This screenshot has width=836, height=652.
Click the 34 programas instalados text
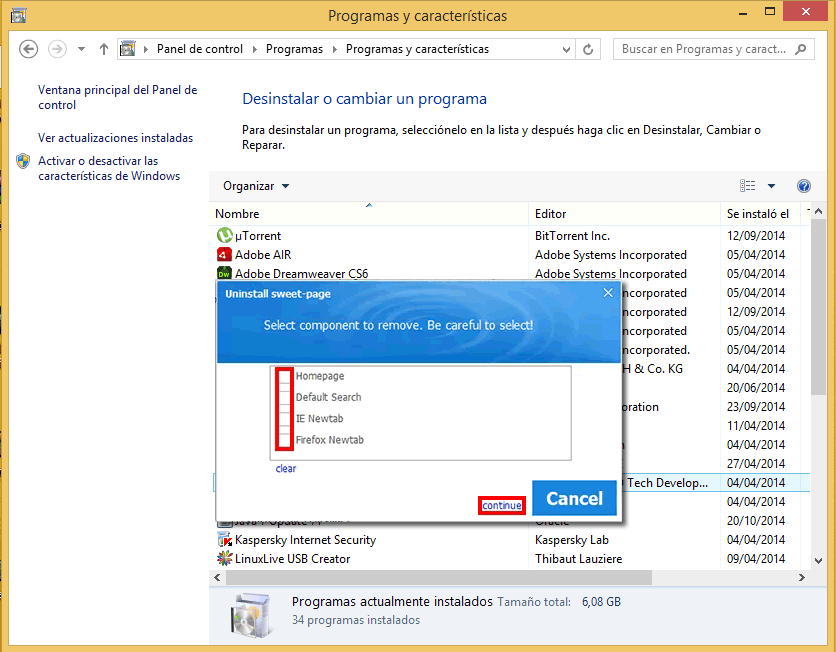356,620
